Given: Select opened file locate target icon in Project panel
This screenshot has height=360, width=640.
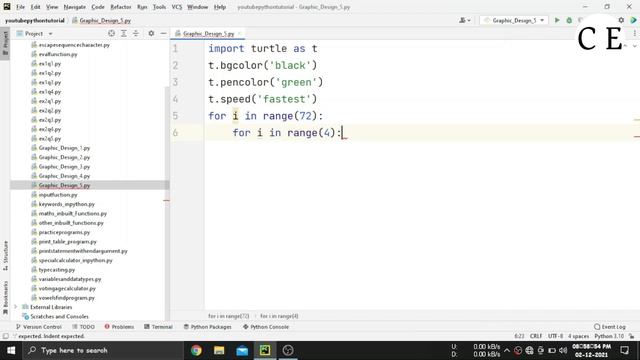Looking at the screenshot, I should pyautogui.click(x=111, y=33).
